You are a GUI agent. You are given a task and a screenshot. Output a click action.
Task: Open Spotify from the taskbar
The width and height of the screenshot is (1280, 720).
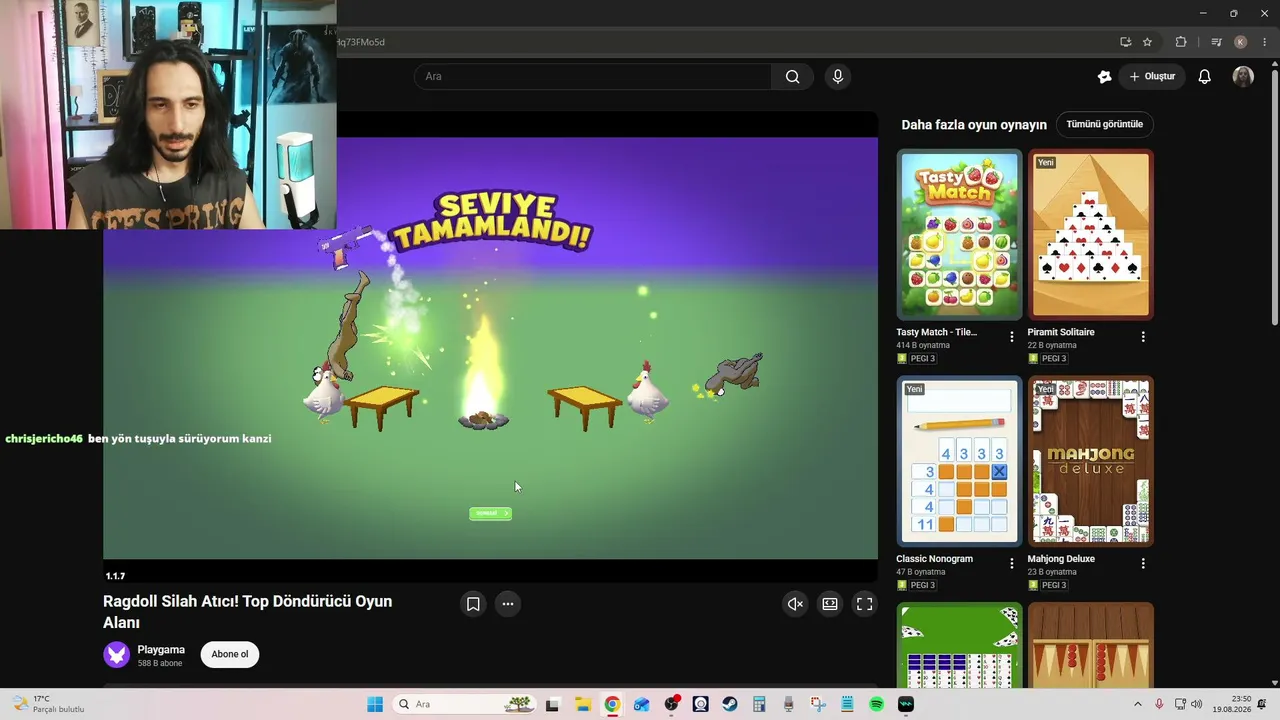[x=877, y=705]
